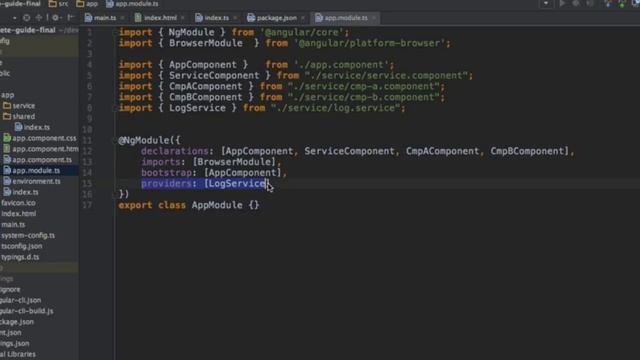Close the app.module.ts tab

[x=374, y=18]
